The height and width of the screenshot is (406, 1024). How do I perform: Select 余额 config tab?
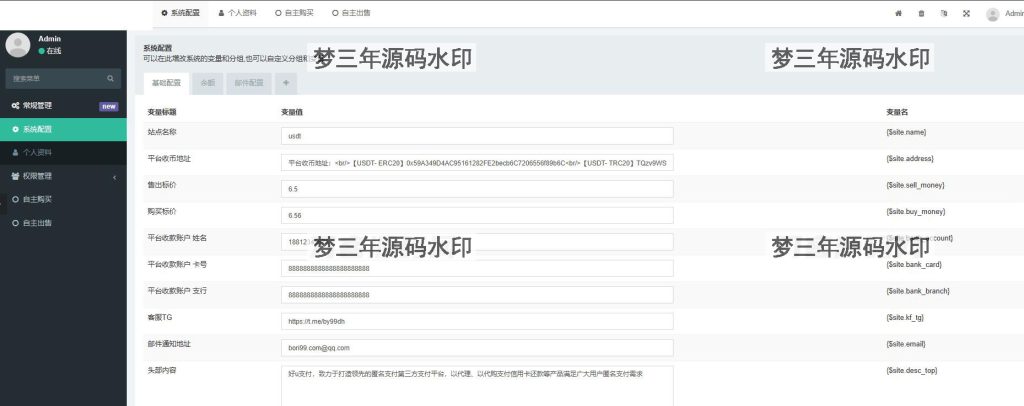point(208,84)
